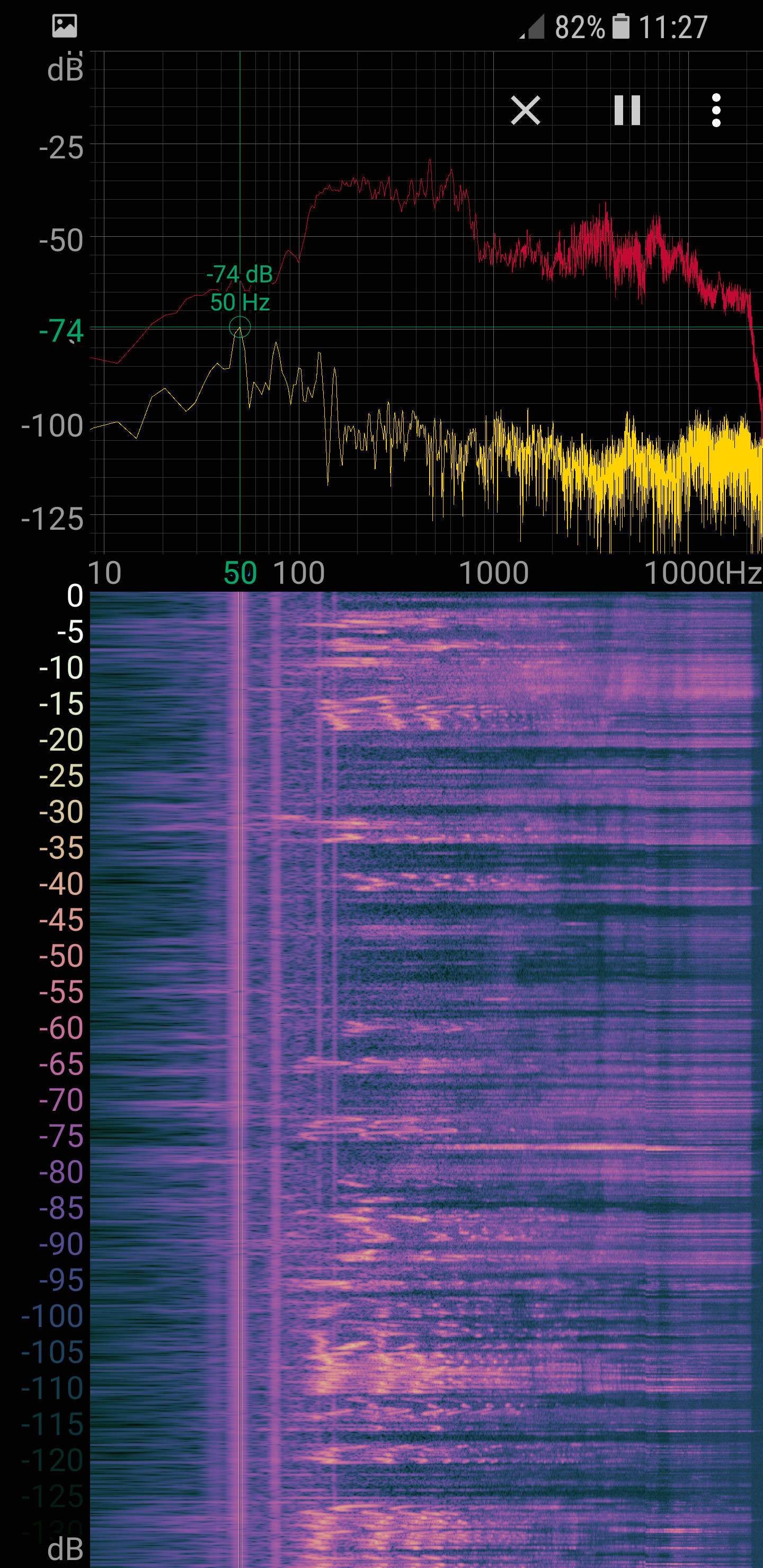Screen dimensions: 763x1568
Task: Open the three-dot overflow menu
Action: tap(716, 110)
